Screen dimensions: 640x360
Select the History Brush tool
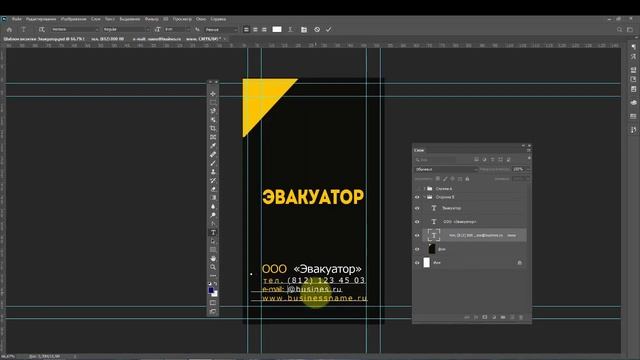(213, 180)
